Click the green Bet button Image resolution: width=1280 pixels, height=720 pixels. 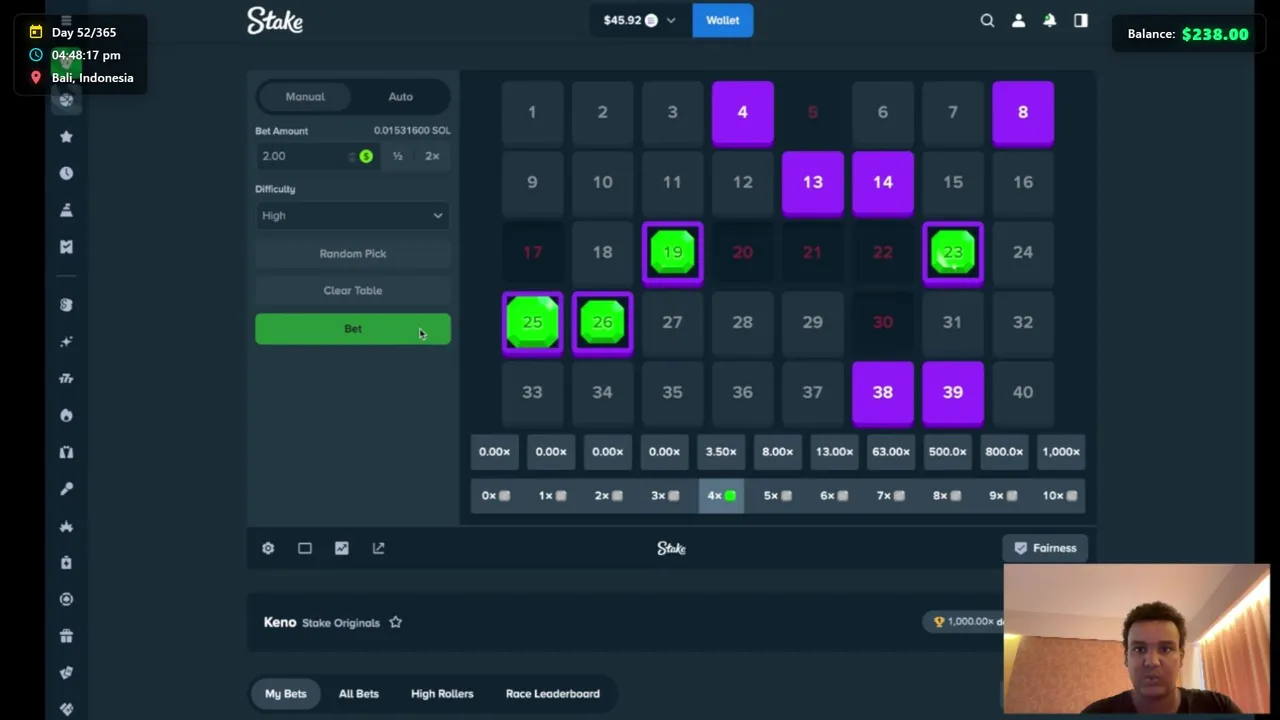[353, 329]
